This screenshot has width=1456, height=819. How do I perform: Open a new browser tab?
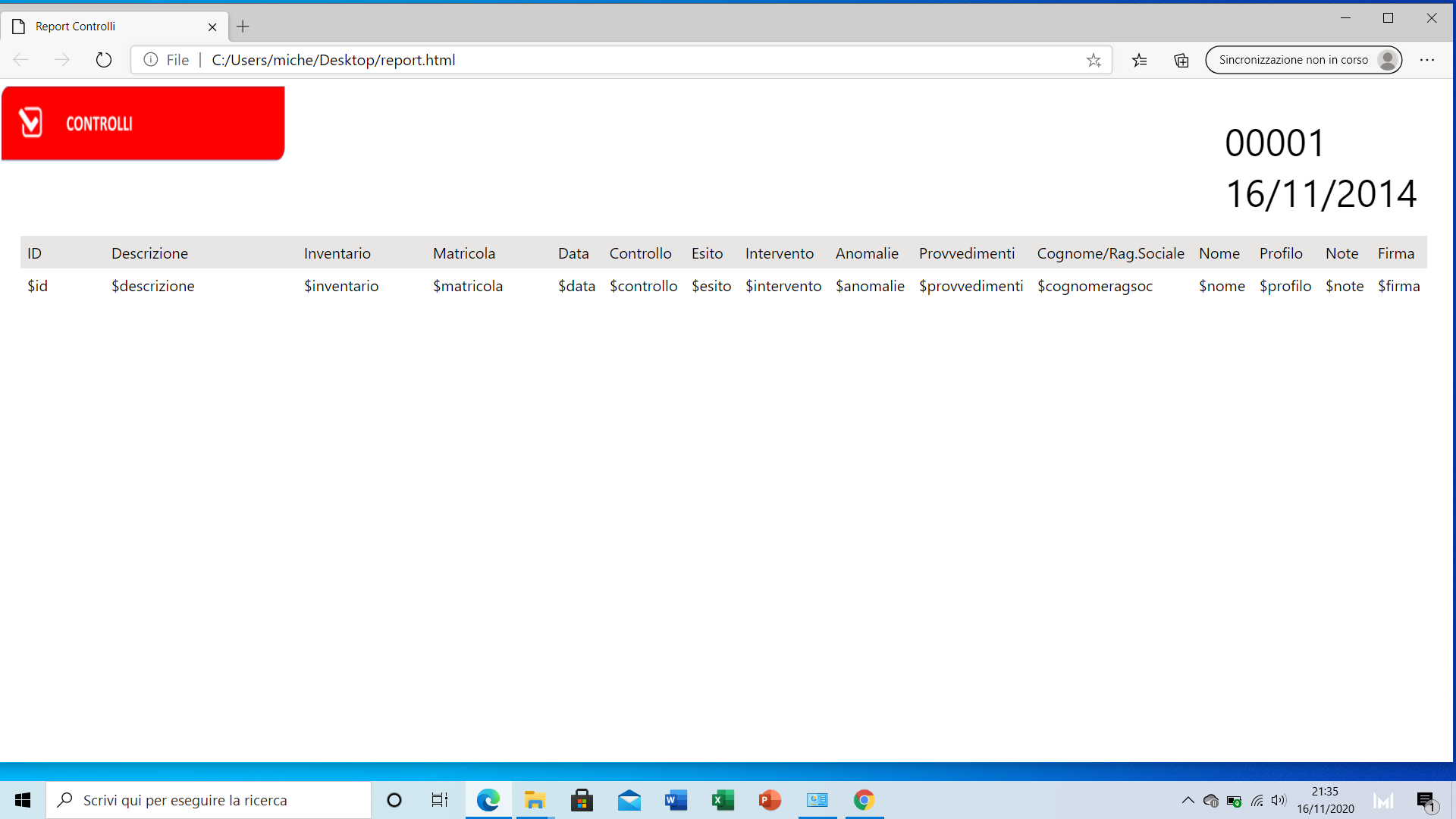[243, 27]
